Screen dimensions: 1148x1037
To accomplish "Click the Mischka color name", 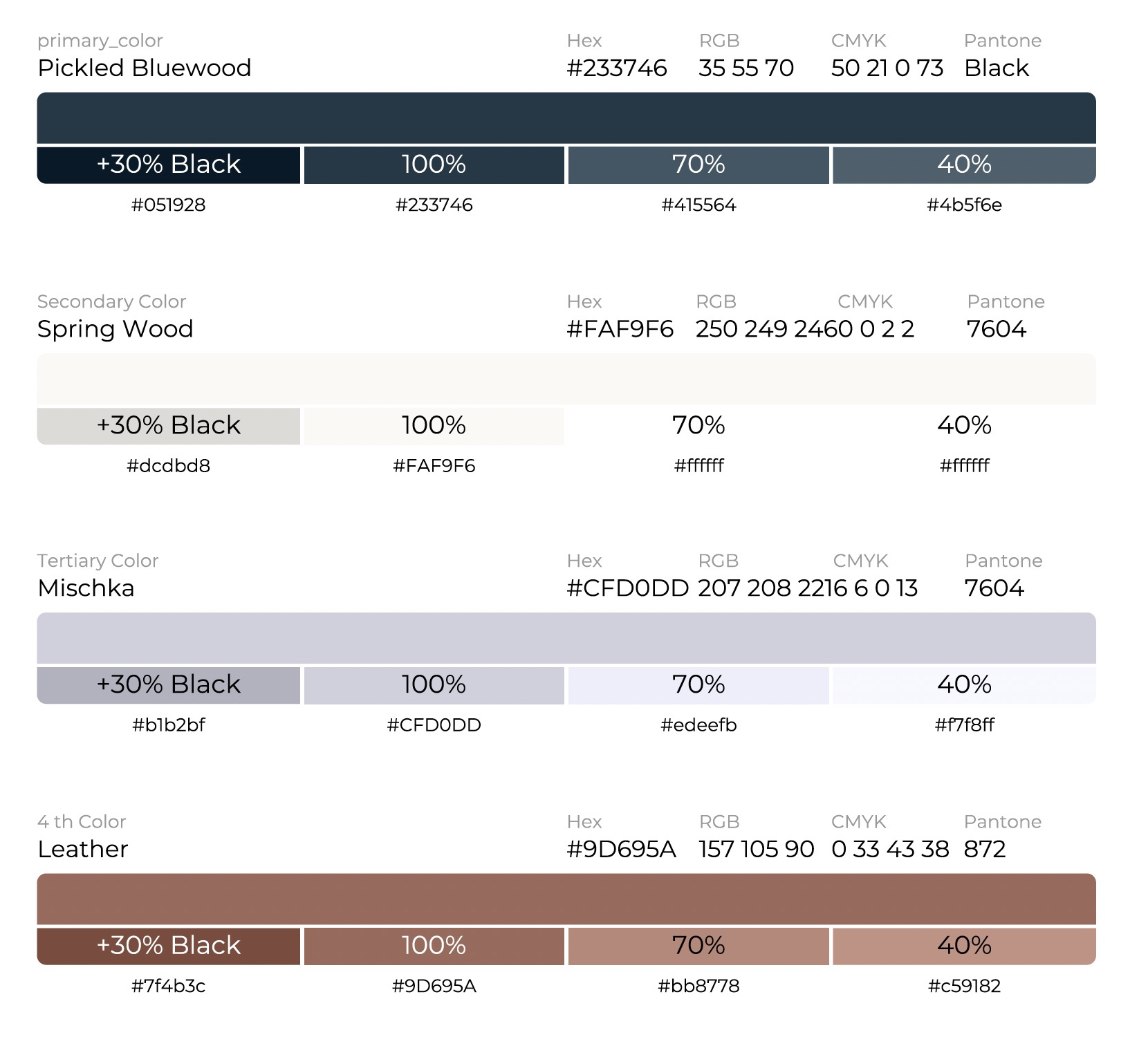I will (x=86, y=588).
